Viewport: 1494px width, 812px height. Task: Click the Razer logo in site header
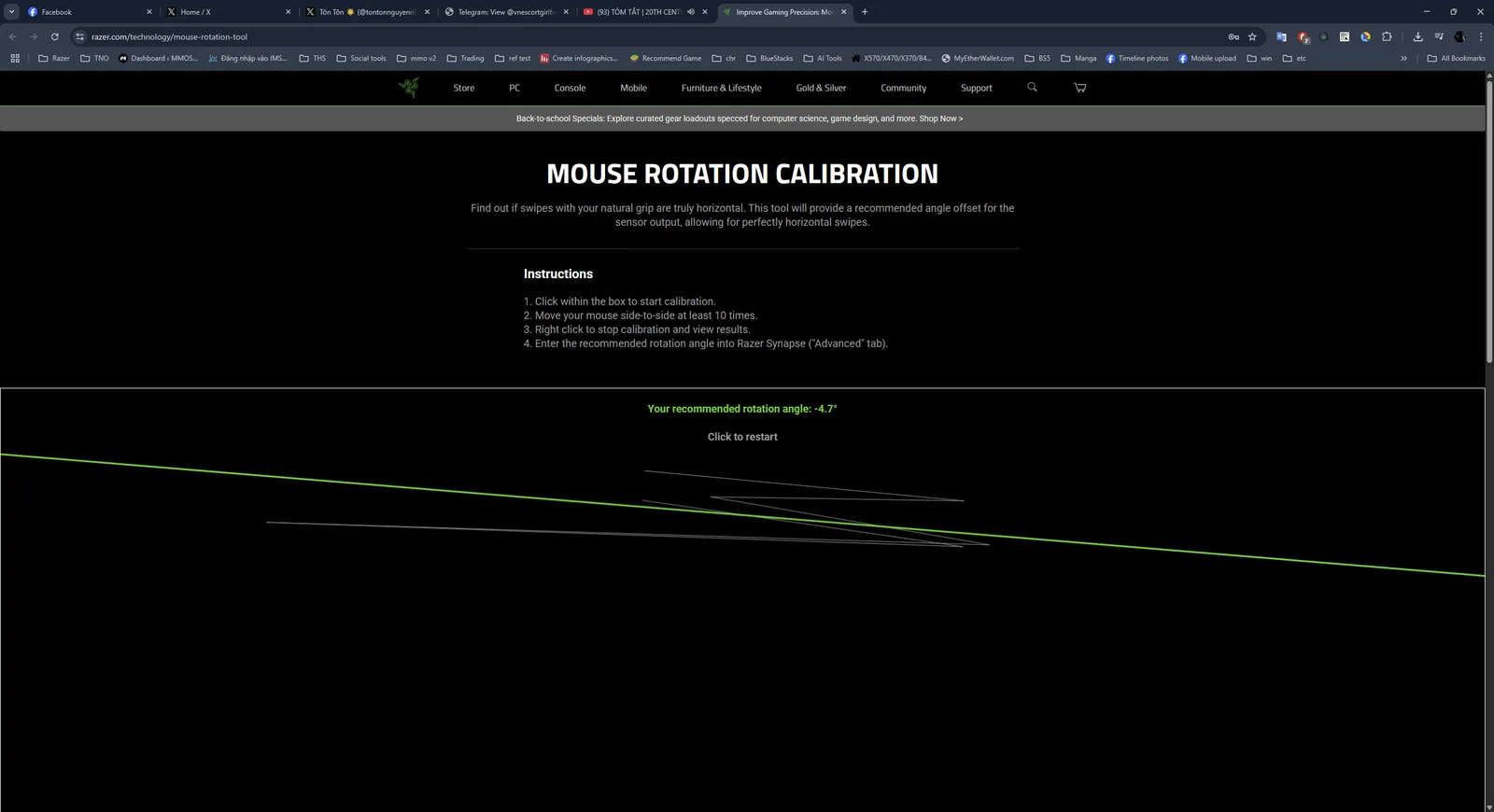pyautogui.click(x=409, y=88)
